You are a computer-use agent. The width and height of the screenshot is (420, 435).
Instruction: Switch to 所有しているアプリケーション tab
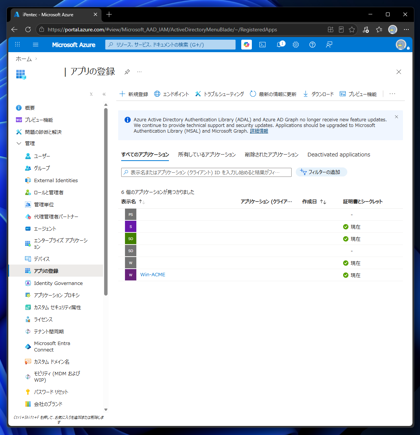207,155
